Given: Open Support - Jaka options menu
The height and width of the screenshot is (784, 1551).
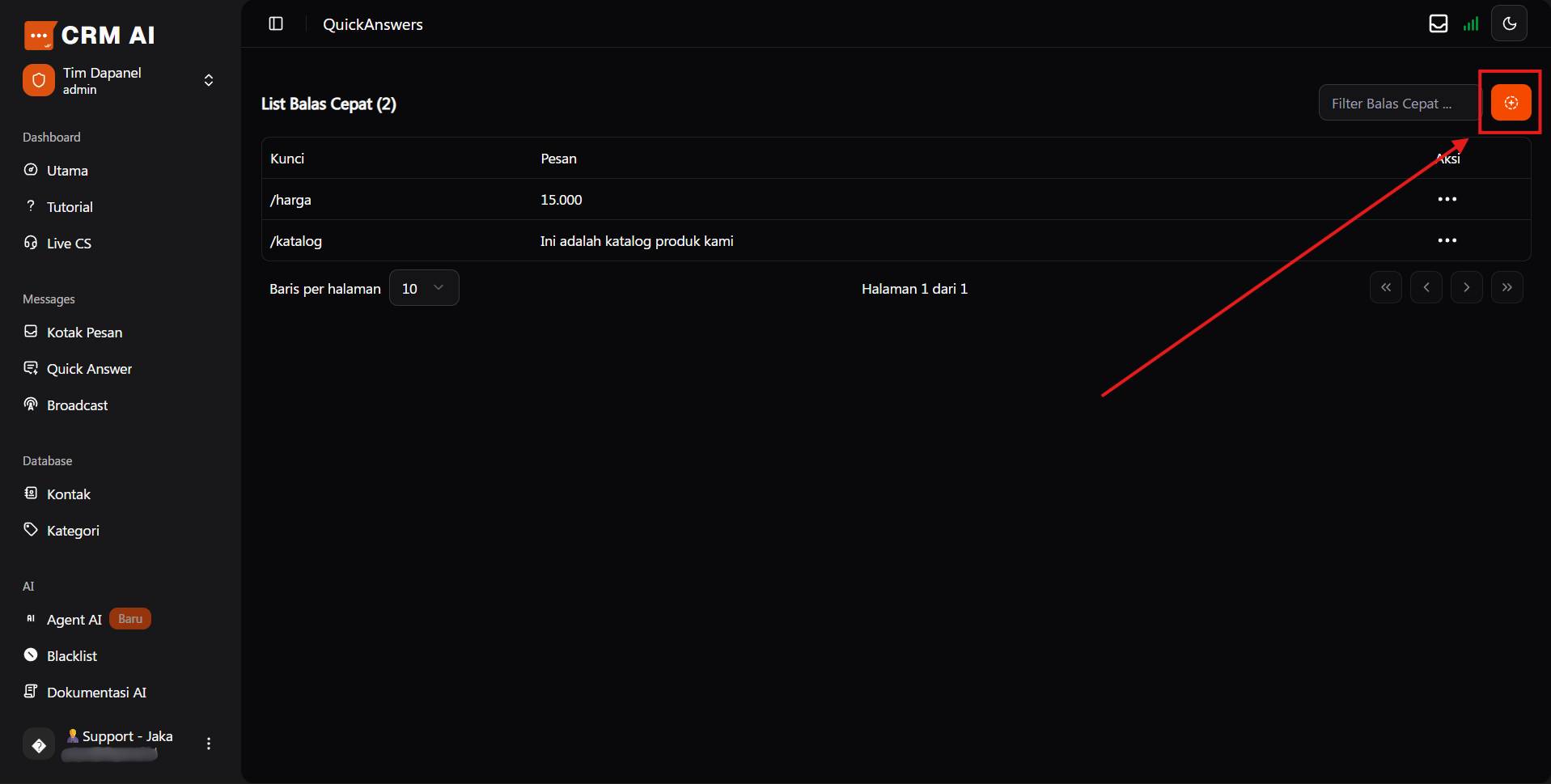Looking at the screenshot, I should click(209, 744).
